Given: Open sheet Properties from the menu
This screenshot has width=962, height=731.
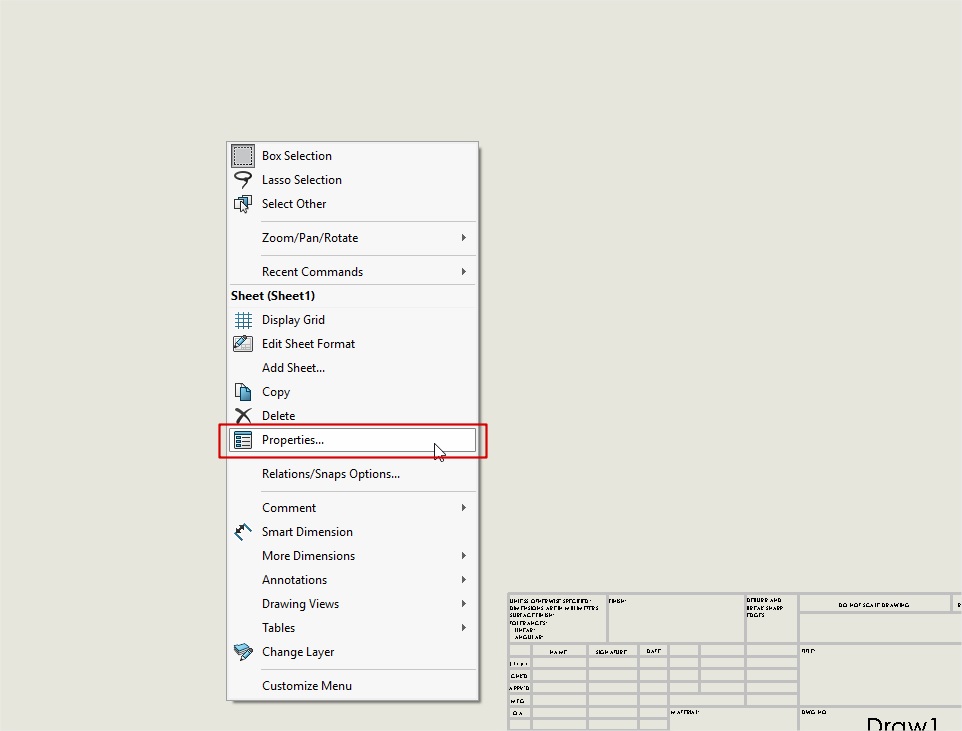Looking at the screenshot, I should point(293,440).
